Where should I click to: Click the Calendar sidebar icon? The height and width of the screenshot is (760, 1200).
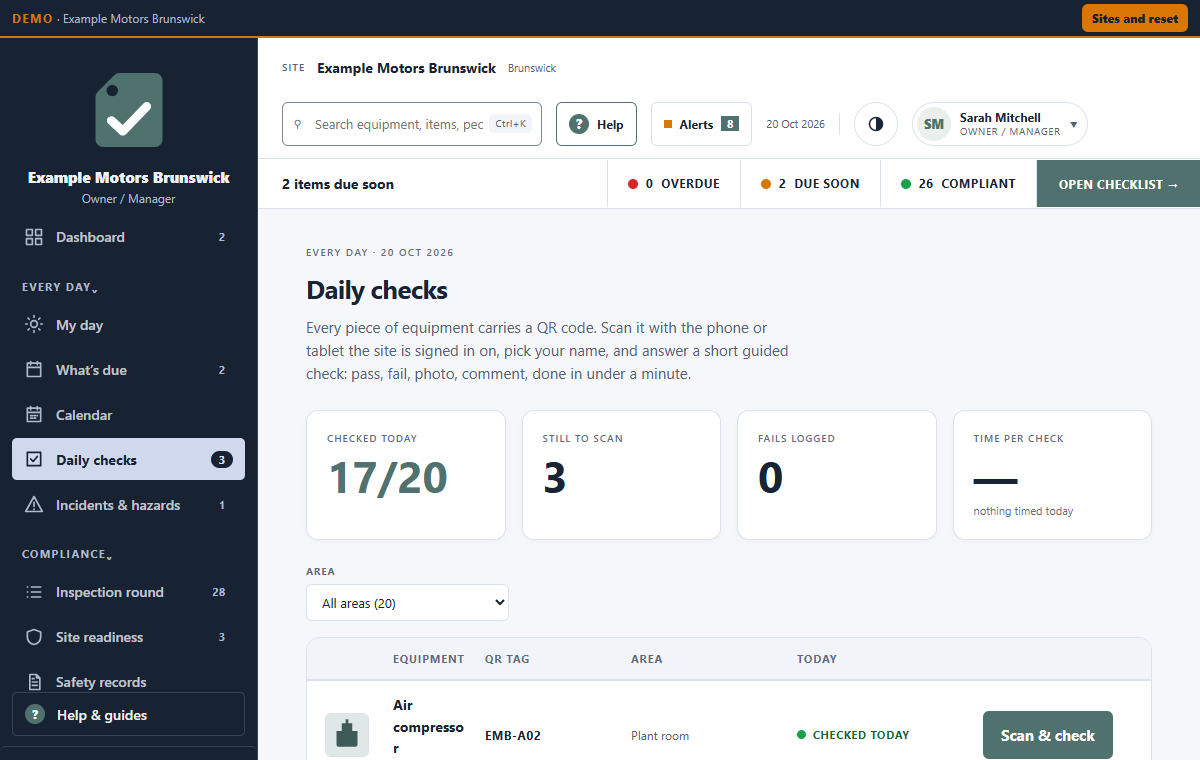click(34, 415)
